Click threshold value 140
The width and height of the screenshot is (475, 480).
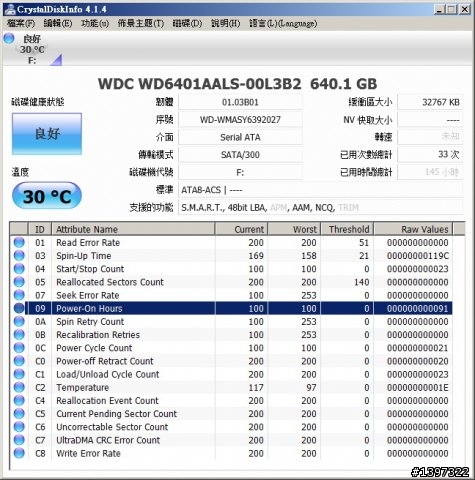coord(361,282)
